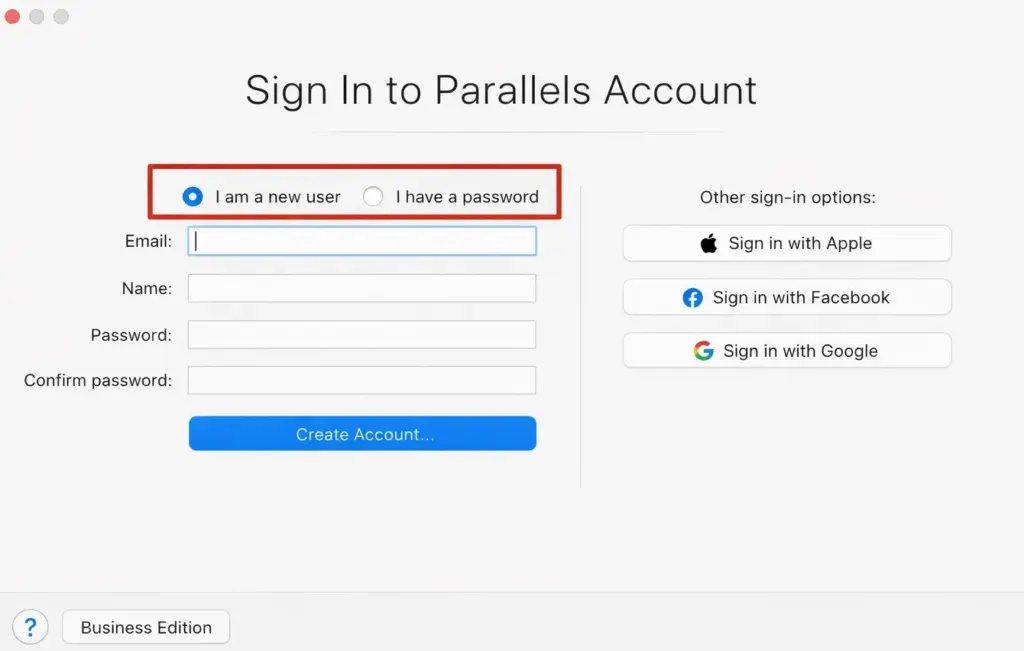The width and height of the screenshot is (1024, 651).
Task: Click inside the Name field
Action: point(362,288)
